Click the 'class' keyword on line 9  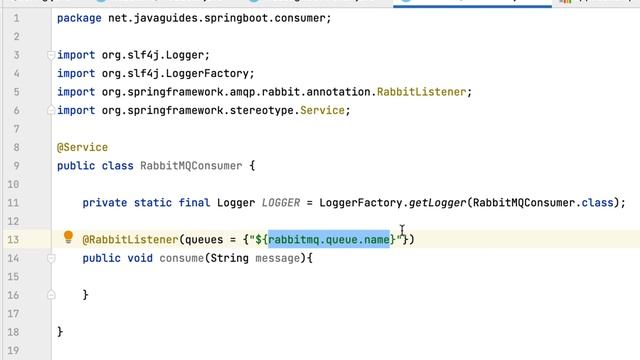coord(118,166)
